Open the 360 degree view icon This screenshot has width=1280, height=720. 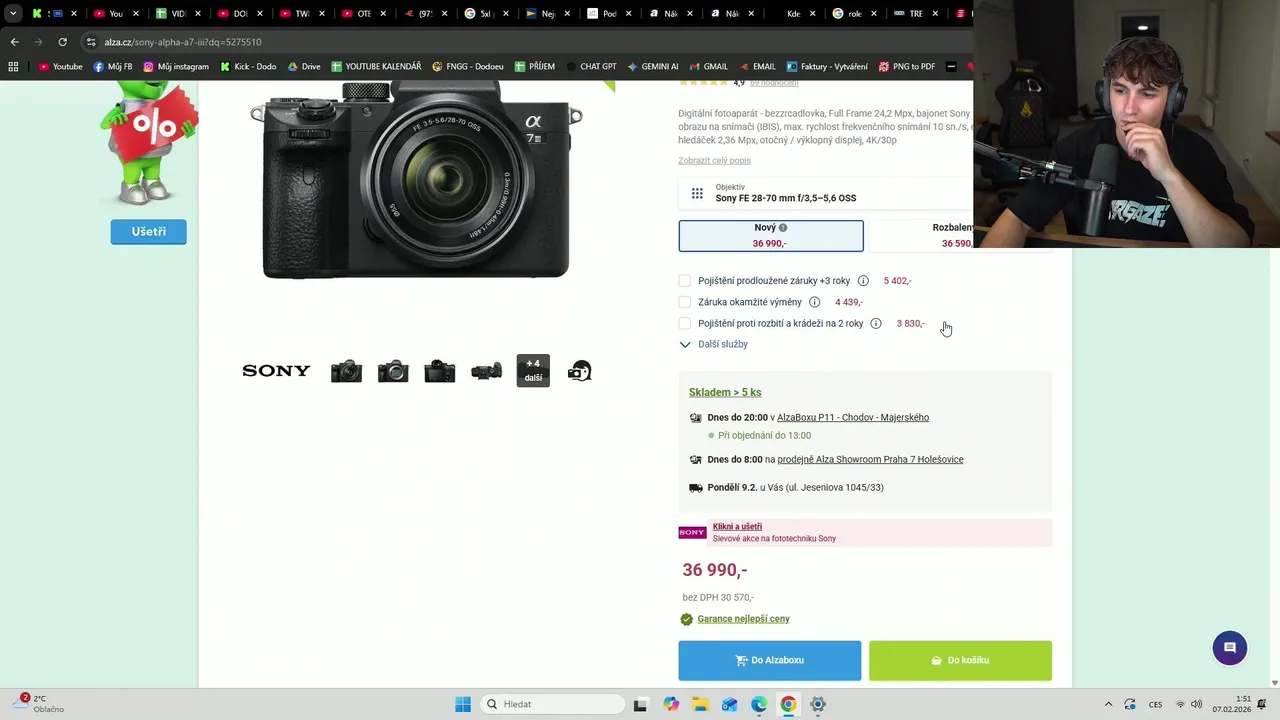tap(579, 371)
